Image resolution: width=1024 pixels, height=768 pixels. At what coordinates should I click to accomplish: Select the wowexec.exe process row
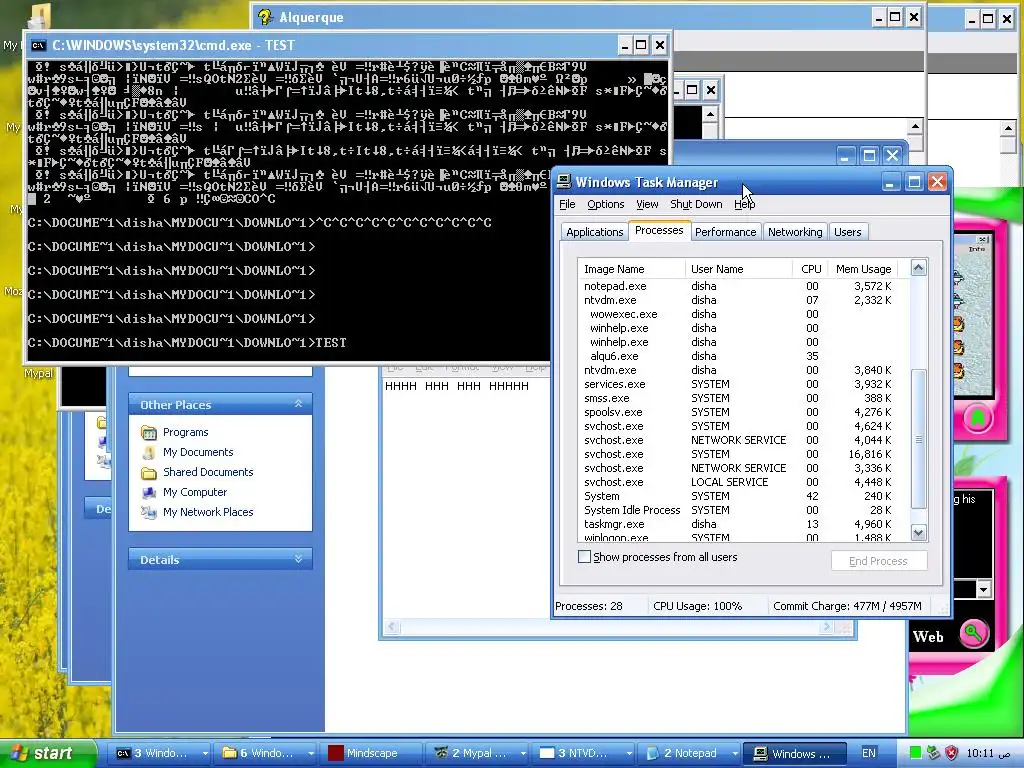[x=738, y=314]
